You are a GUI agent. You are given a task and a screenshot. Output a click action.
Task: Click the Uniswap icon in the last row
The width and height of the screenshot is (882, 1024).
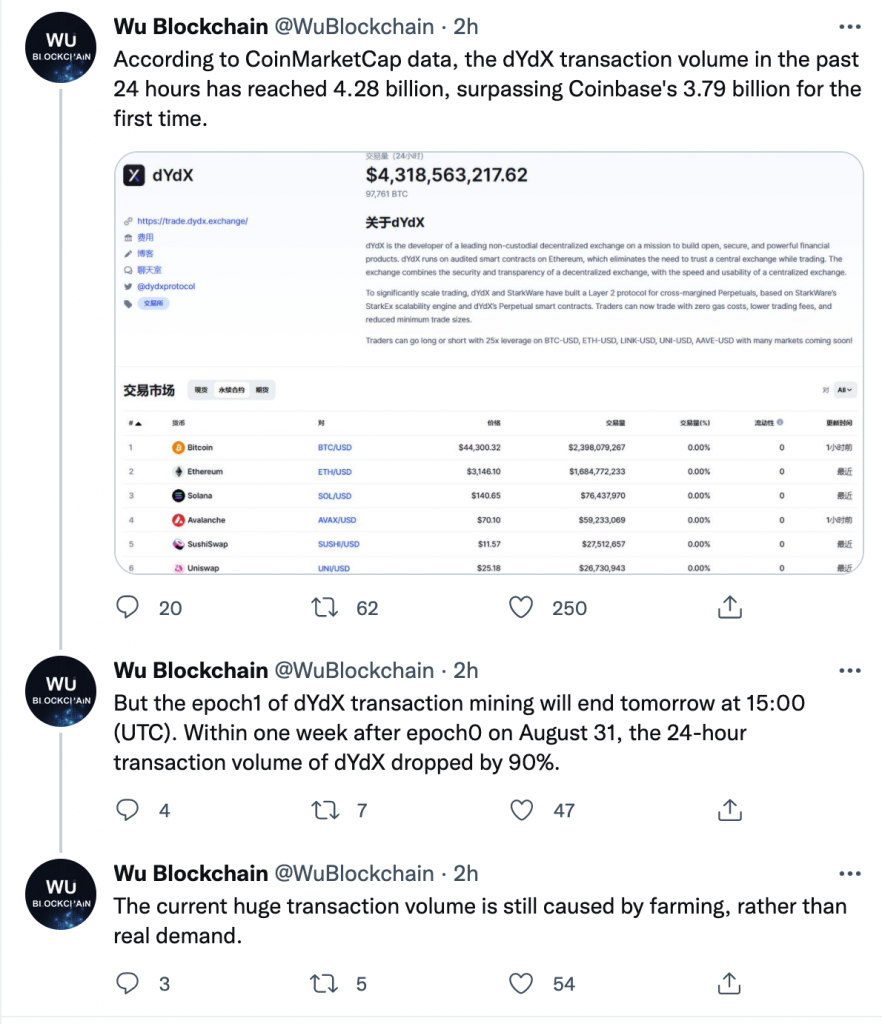coord(178,567)
